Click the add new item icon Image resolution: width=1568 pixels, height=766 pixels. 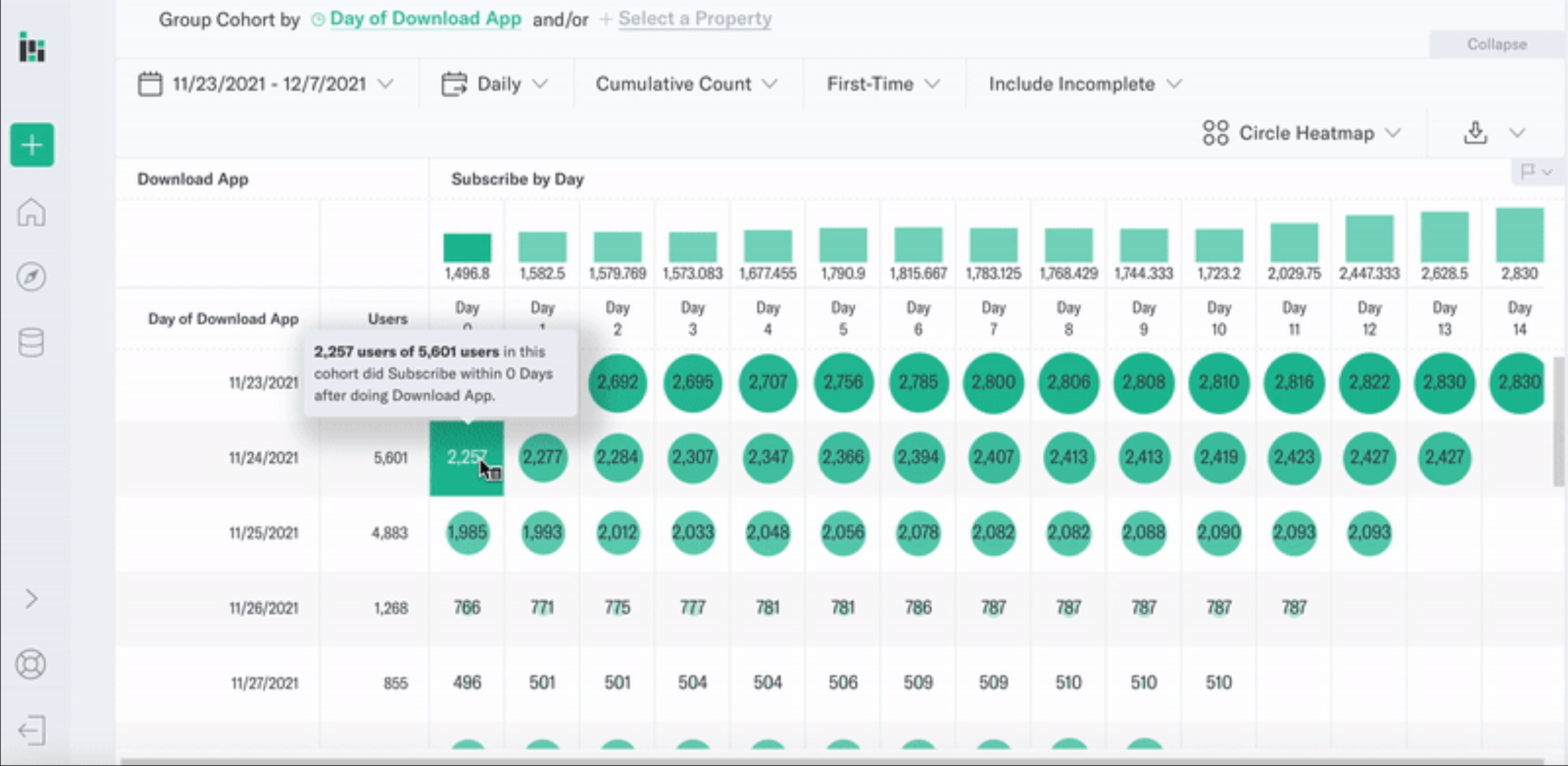tap(31, 145)
